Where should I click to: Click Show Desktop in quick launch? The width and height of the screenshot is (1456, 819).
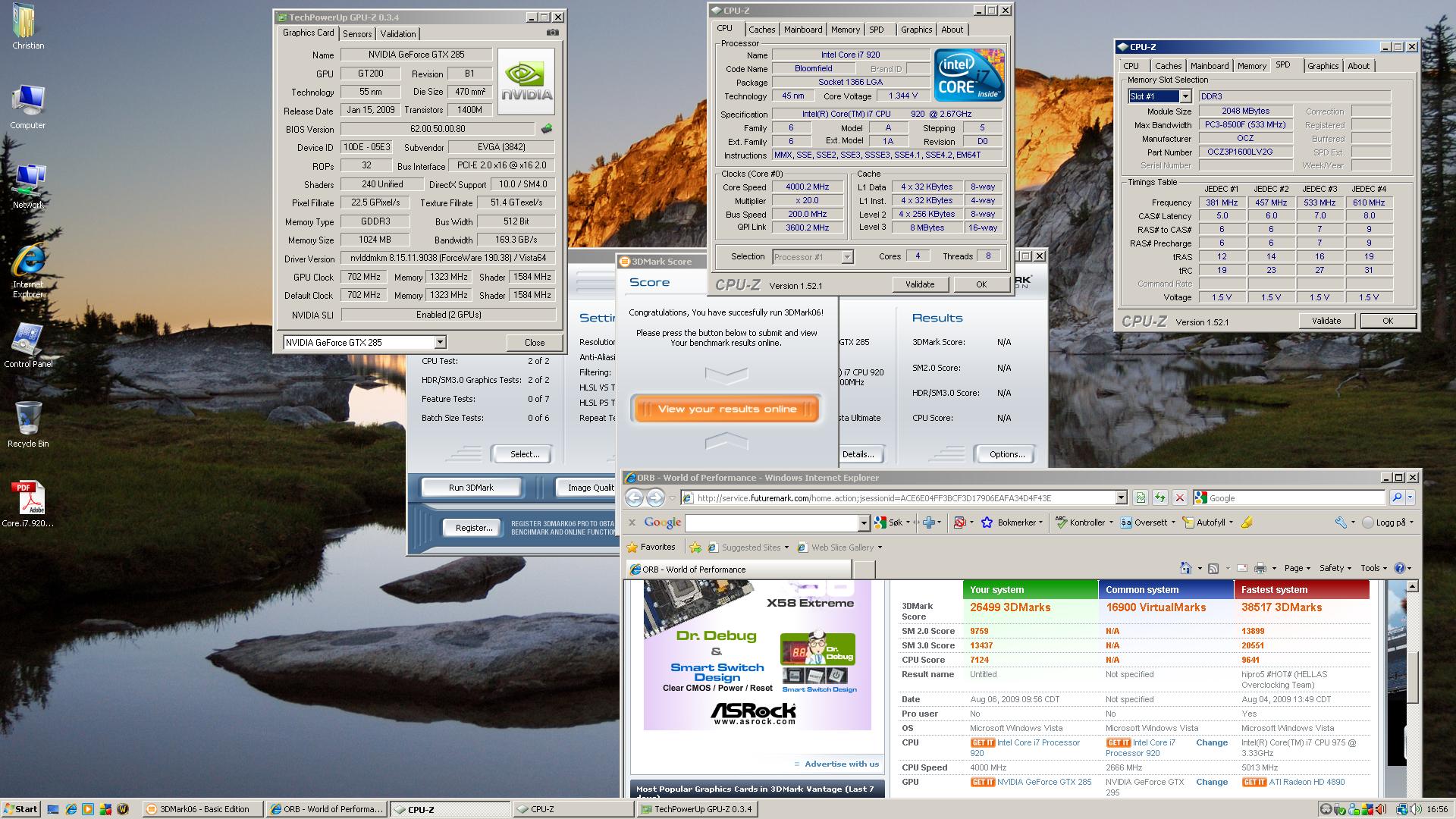click(53, 809)
